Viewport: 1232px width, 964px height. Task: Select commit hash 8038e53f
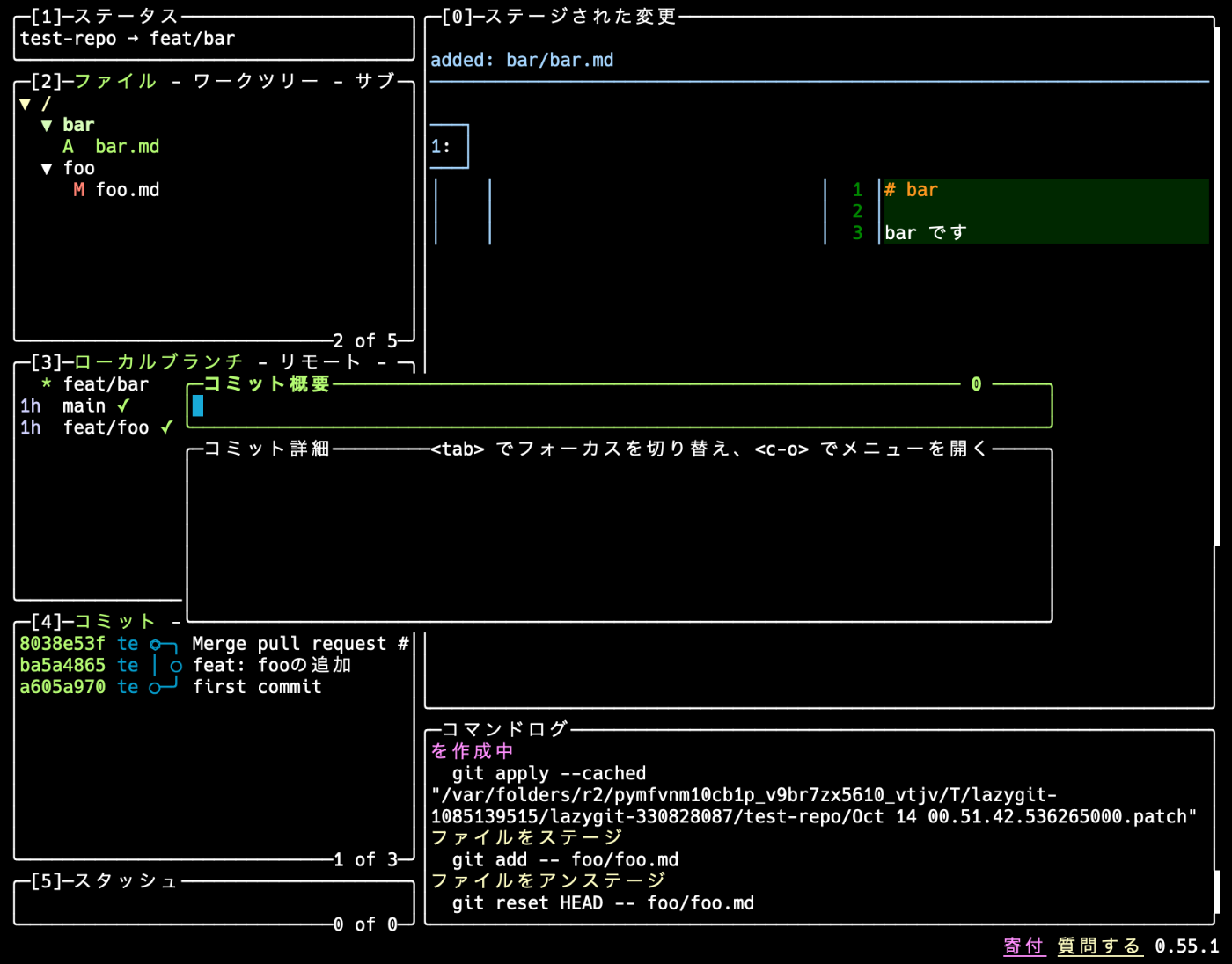point(62,645)
